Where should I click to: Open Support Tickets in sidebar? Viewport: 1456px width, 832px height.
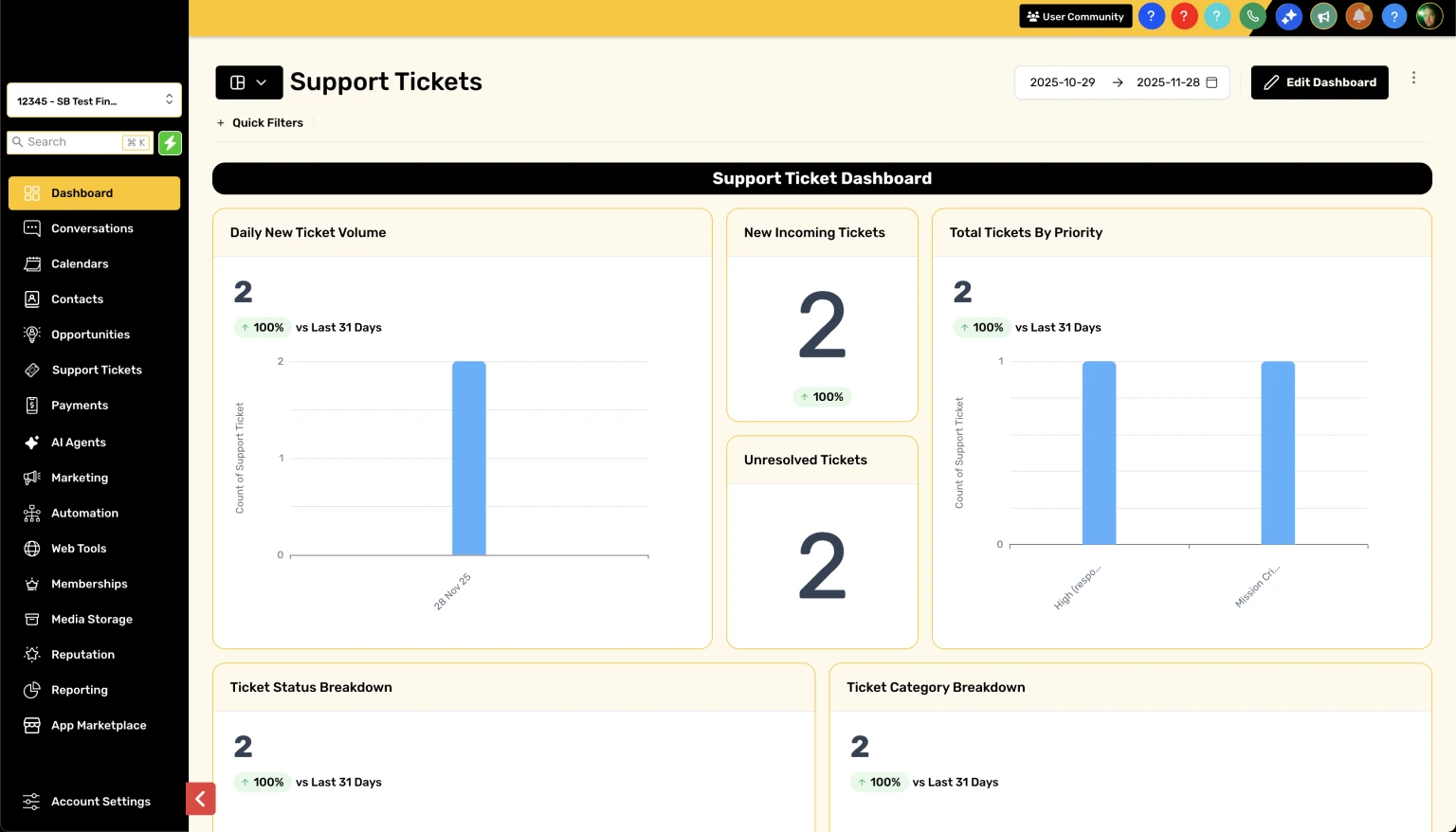point(96,370)
